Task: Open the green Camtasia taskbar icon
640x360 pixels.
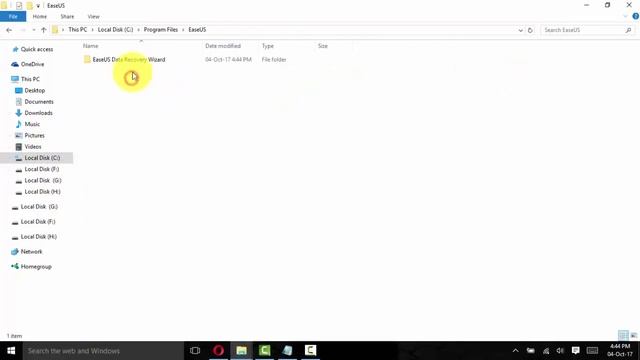Action: 264,351
